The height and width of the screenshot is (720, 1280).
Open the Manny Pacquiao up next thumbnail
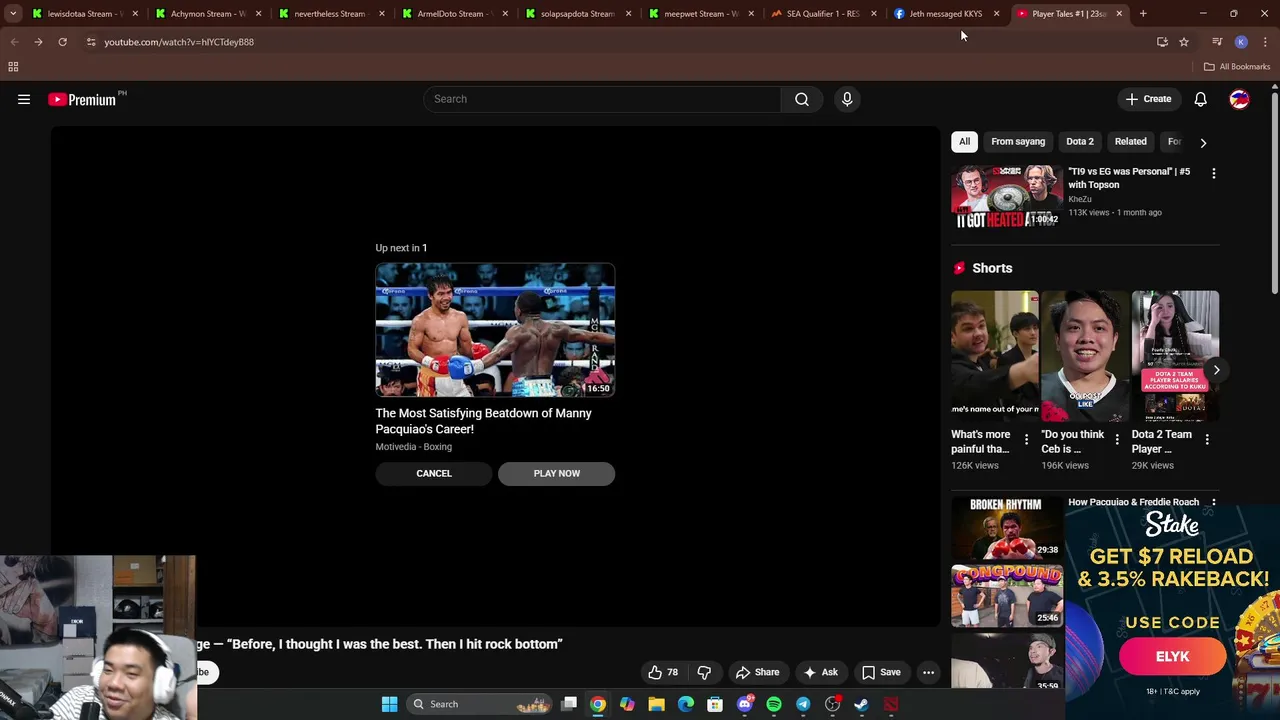pos(495,330)
